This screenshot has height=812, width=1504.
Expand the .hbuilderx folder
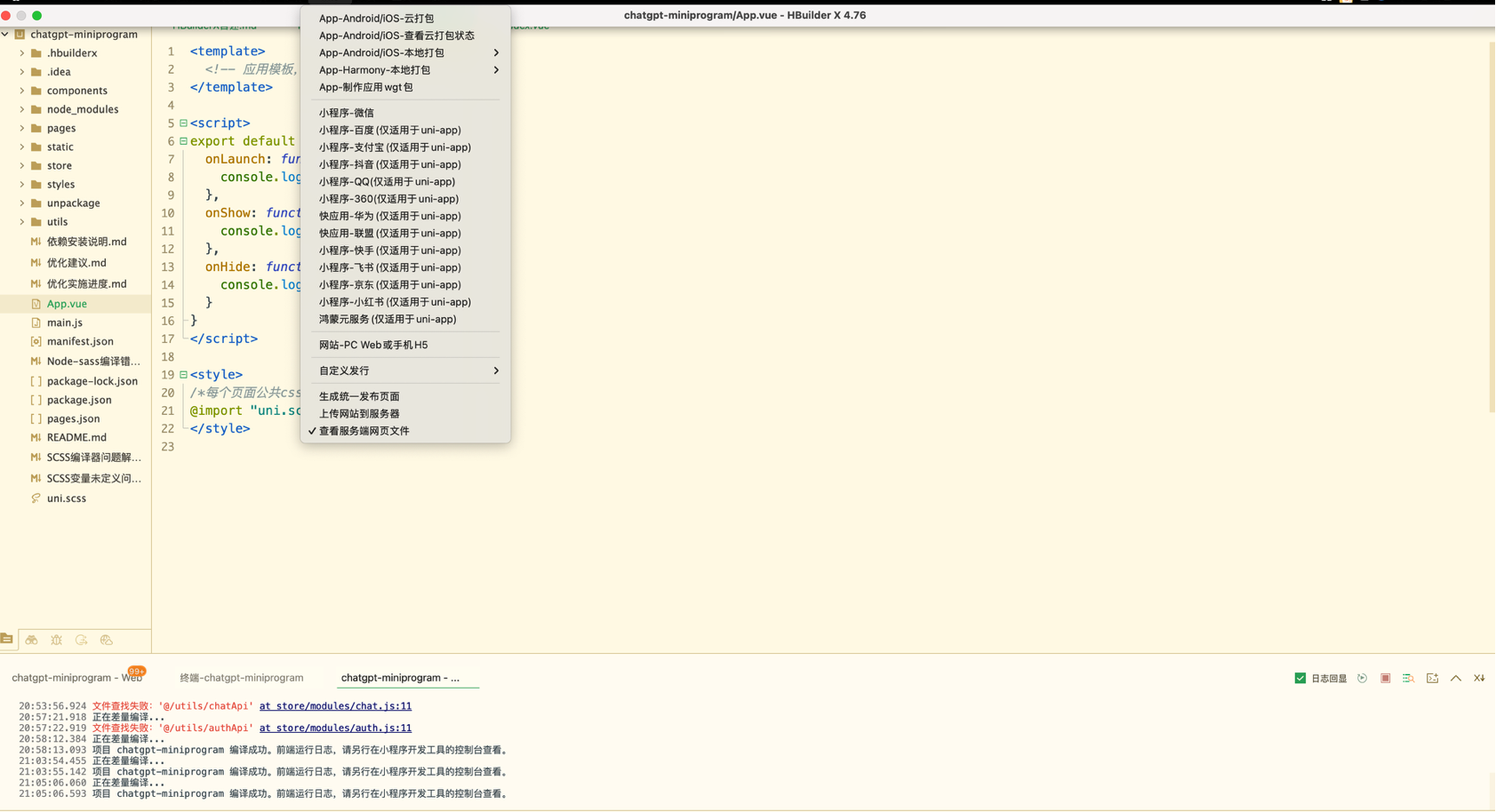point(22,53)
